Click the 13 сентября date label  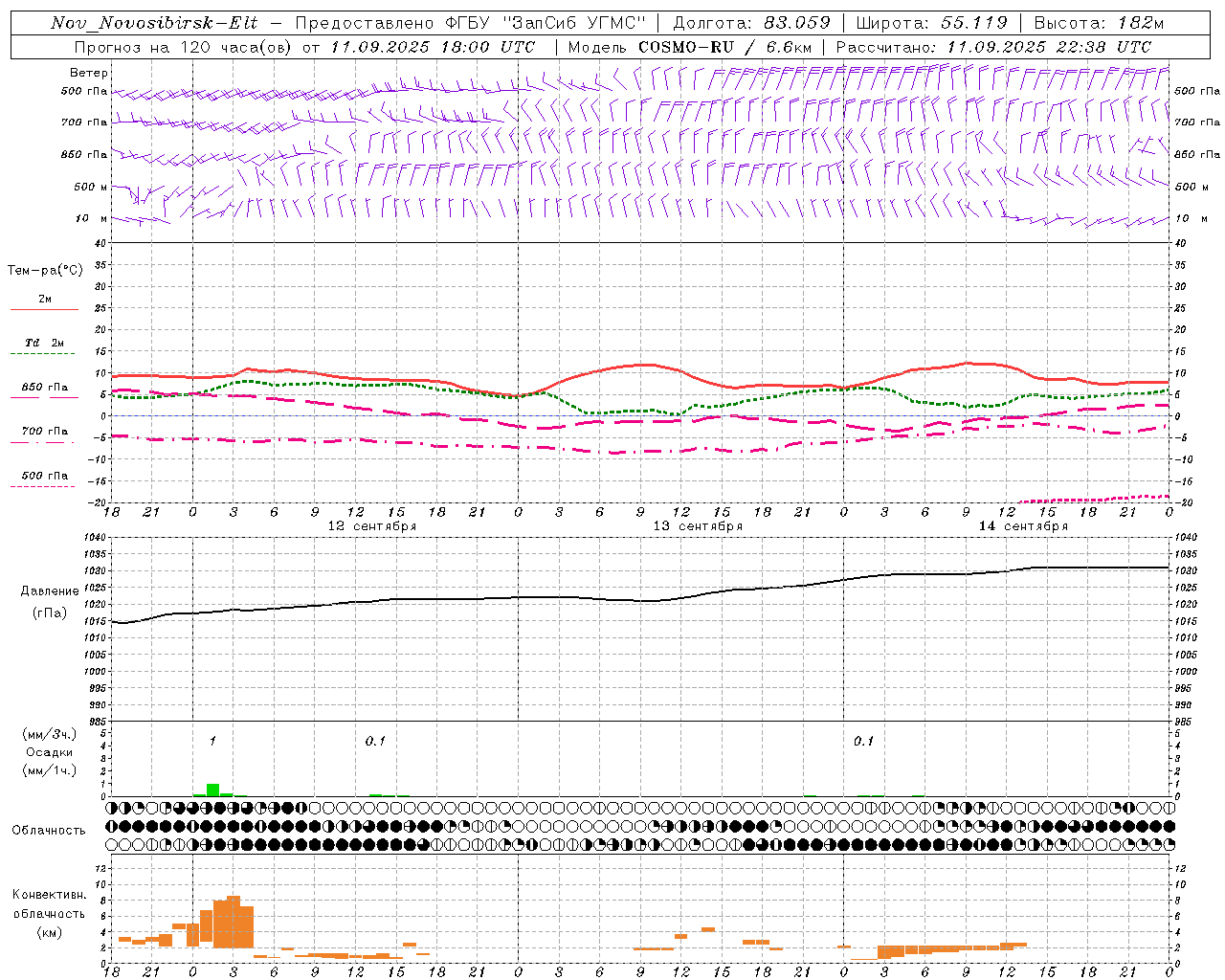(x=698, y=526)
